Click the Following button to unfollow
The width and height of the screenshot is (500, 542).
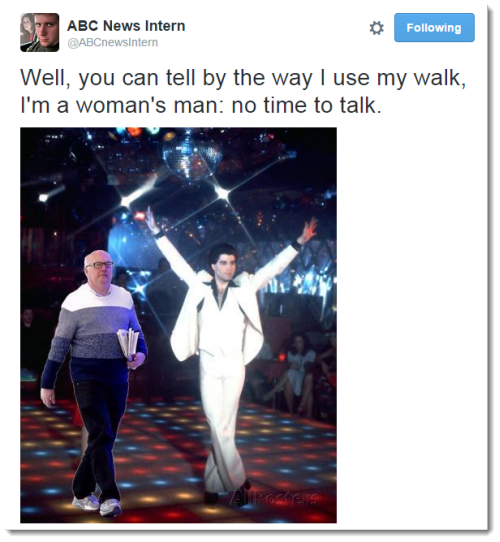(x=434, y=28)
